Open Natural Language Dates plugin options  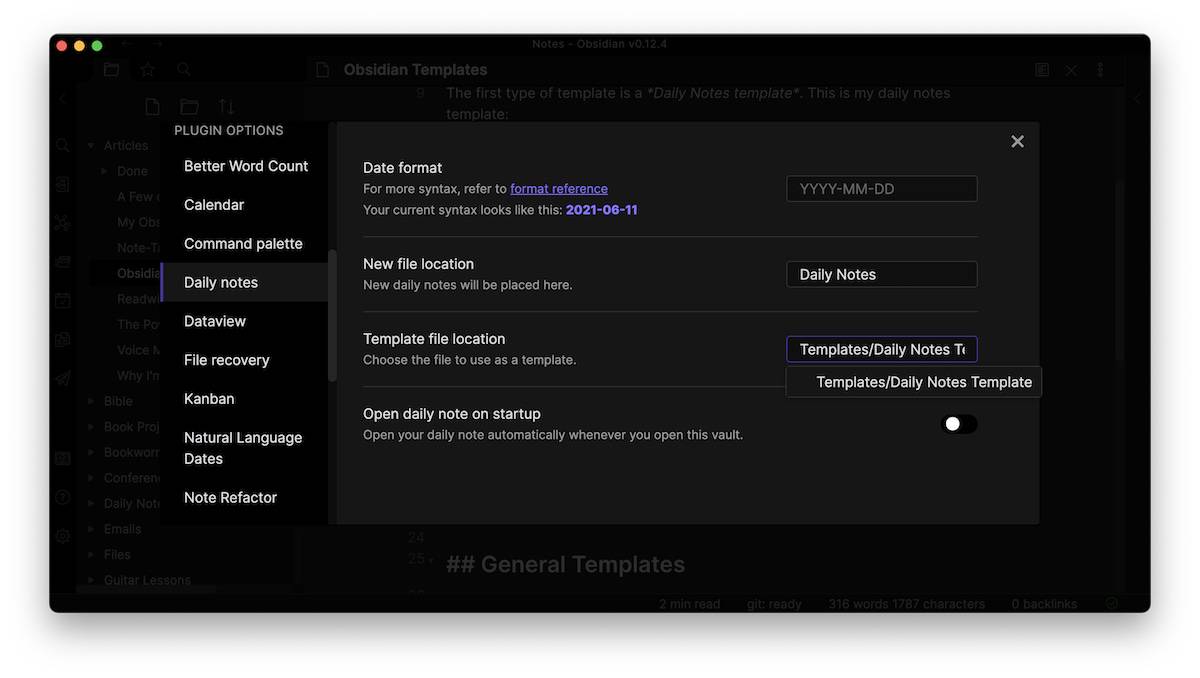245,448
